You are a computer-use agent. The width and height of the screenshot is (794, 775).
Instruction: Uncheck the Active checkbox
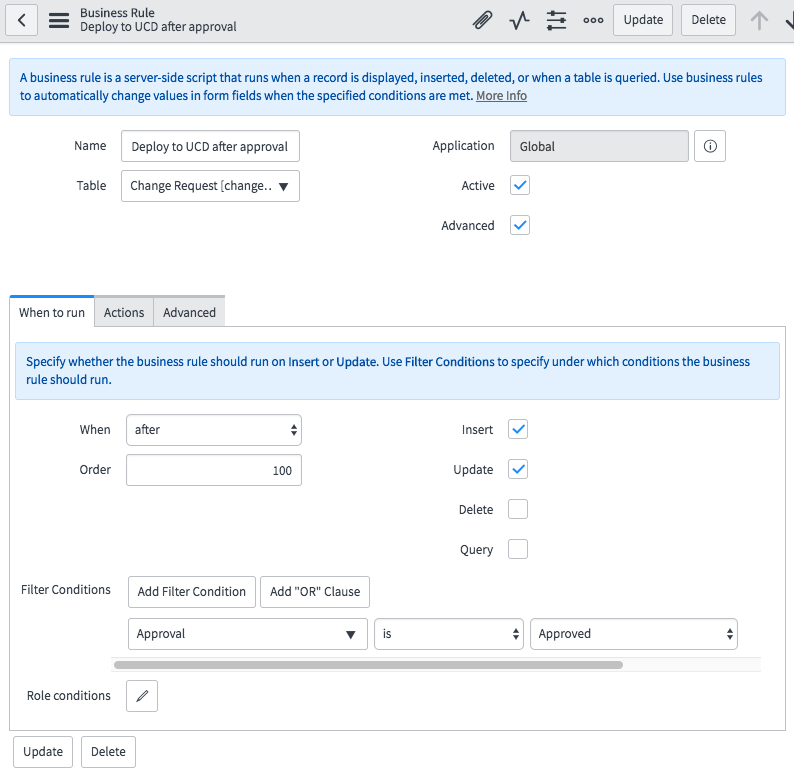[x=519, y=186]
